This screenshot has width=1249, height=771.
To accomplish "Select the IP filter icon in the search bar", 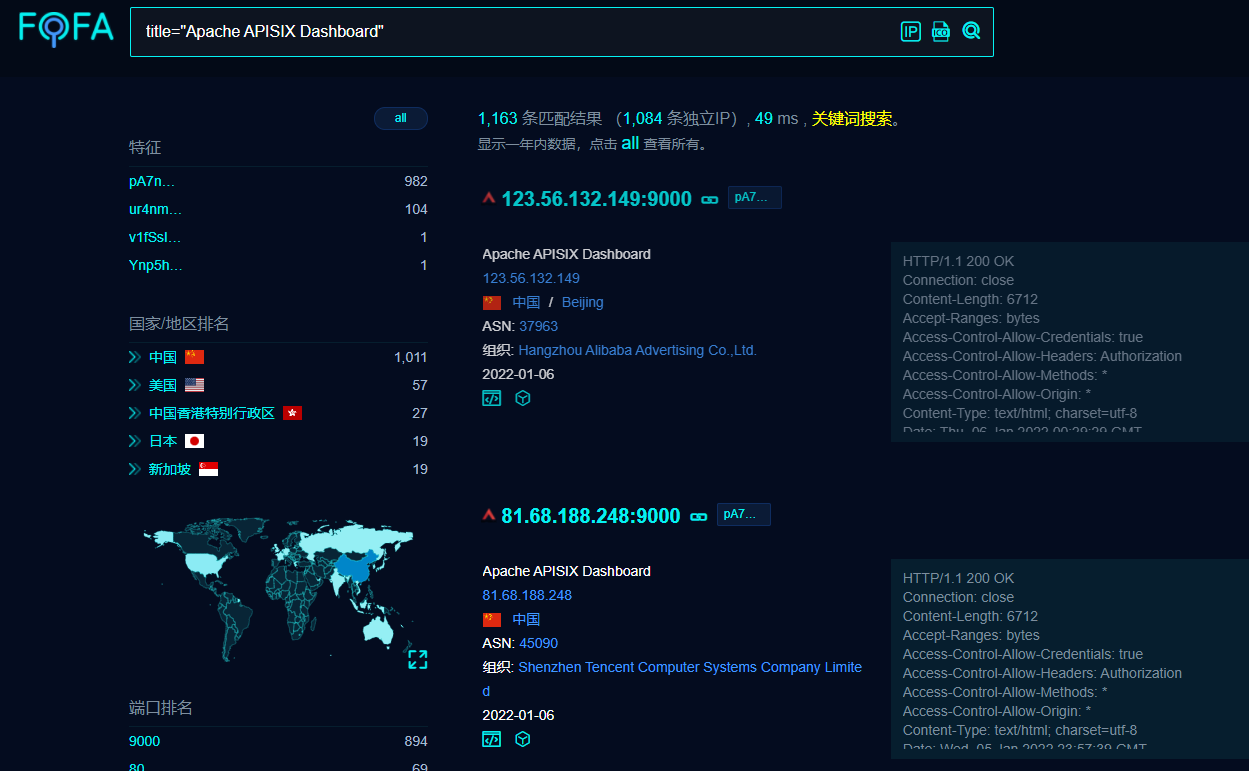I will point(910,31).
